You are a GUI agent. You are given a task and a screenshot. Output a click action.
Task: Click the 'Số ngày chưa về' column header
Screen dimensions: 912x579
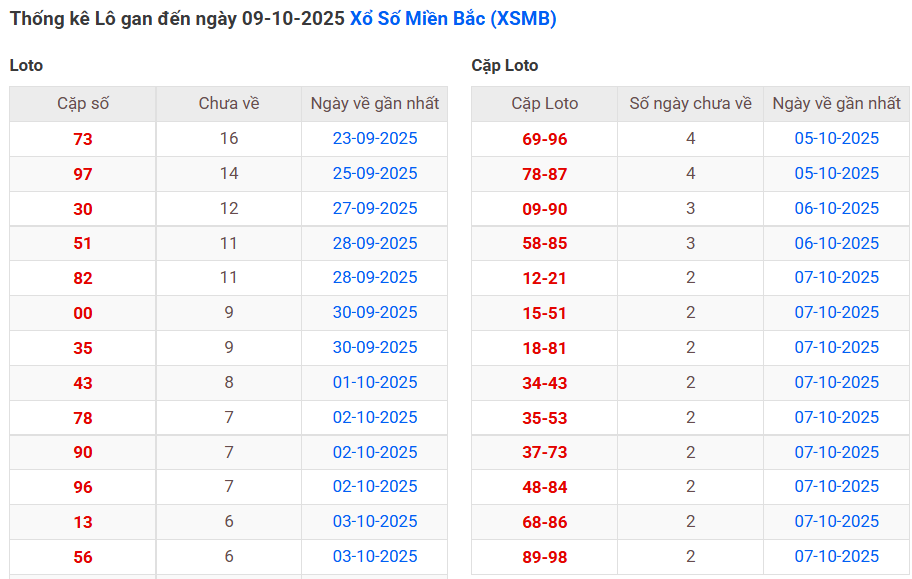(x=690, y=104)
